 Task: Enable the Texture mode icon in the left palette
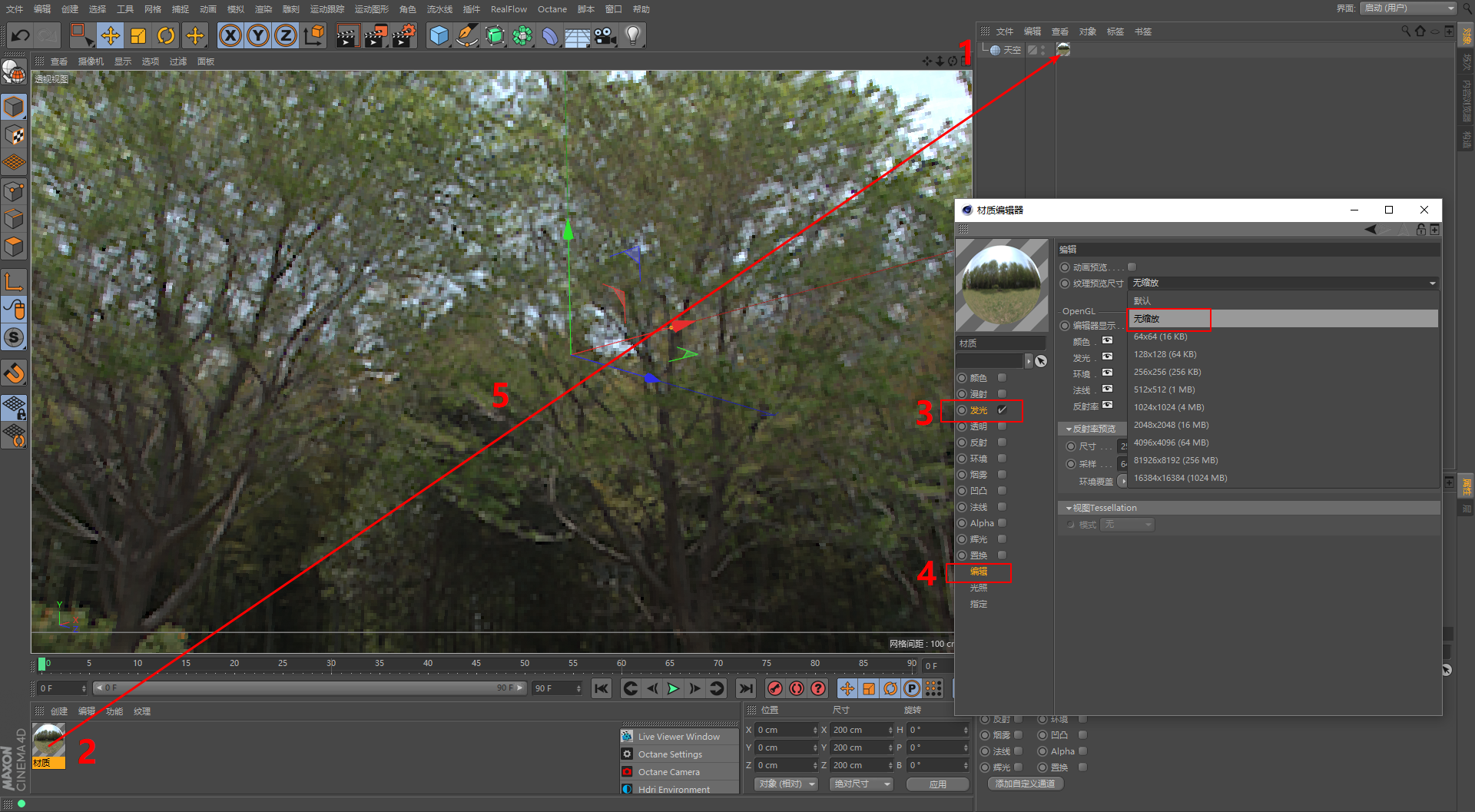[x=15, y=135]
